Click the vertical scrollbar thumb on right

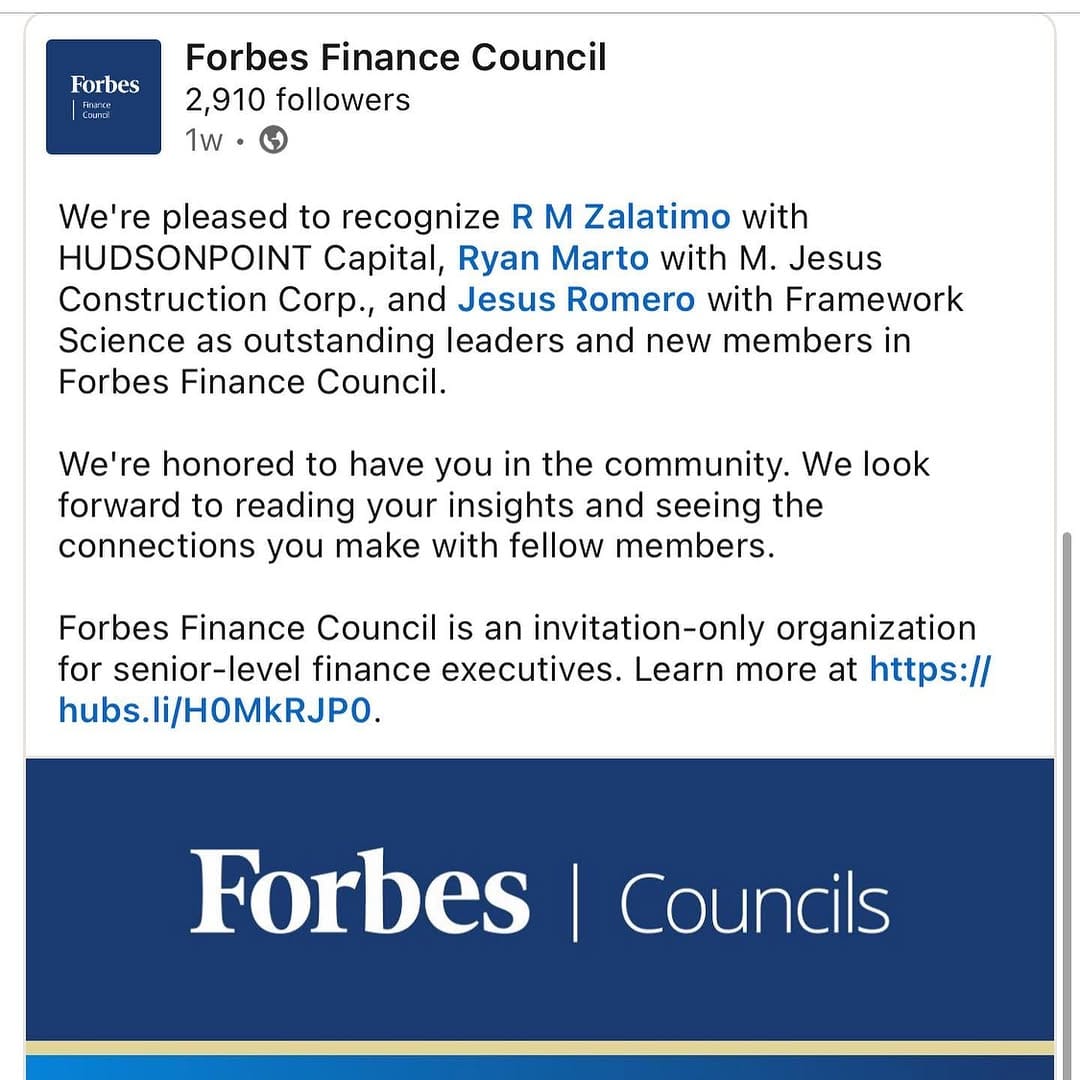[1067, 805]
